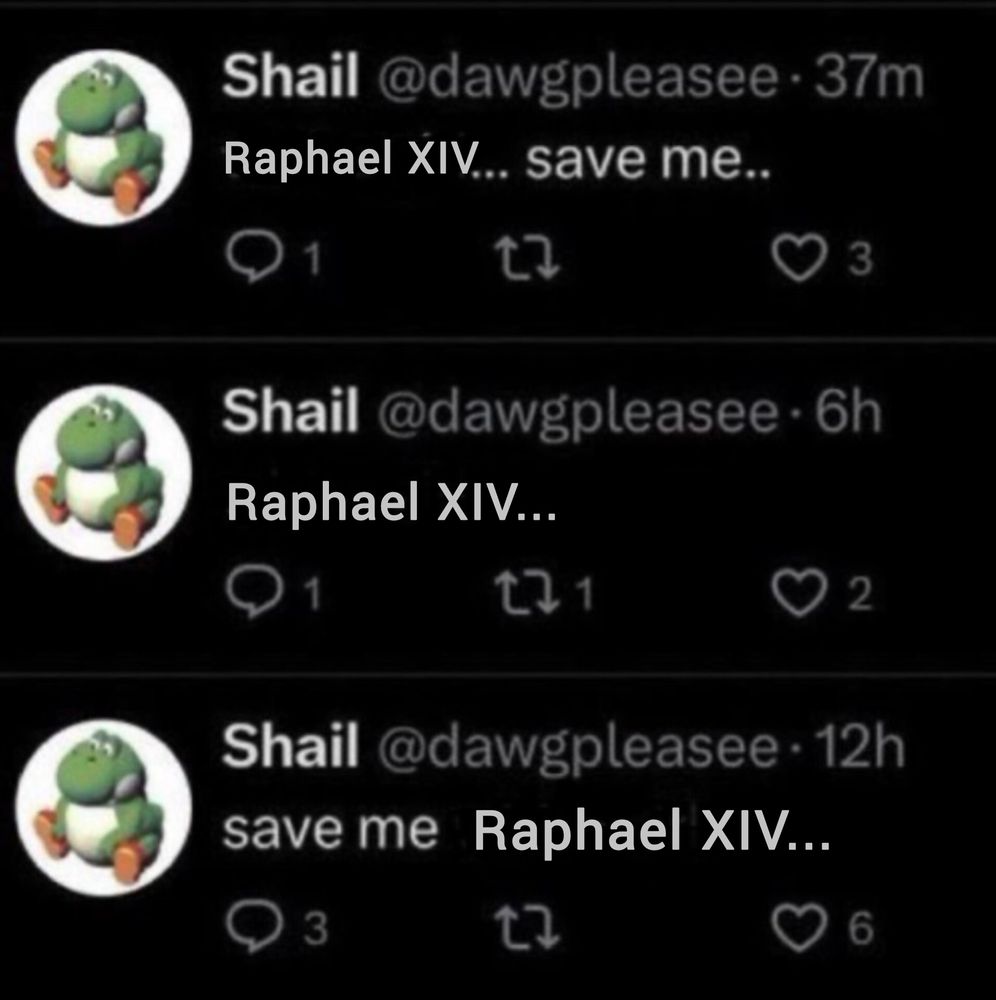Open Yoshi avatar on the 12h tweet
The width and height of the screenshot is (996, 1000).
(104, 808)
